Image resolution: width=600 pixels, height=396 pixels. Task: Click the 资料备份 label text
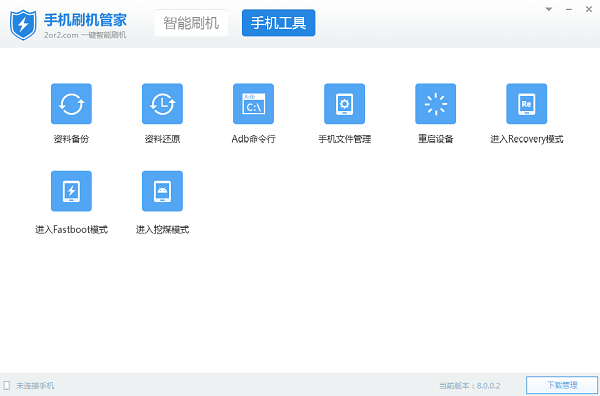(71, 139)
